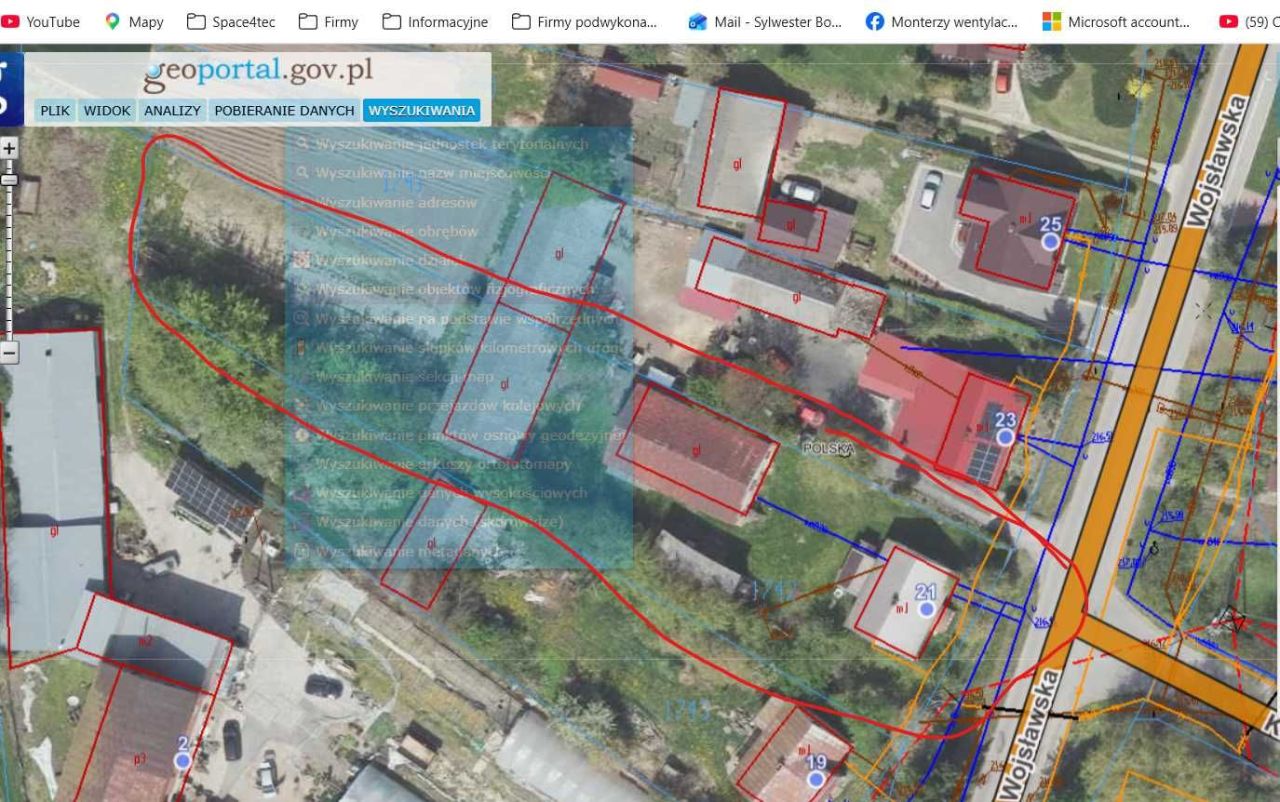Open the Firmy podwykona... bookmarks folder
Screen dimensions: 1280x802
[584, 21]
